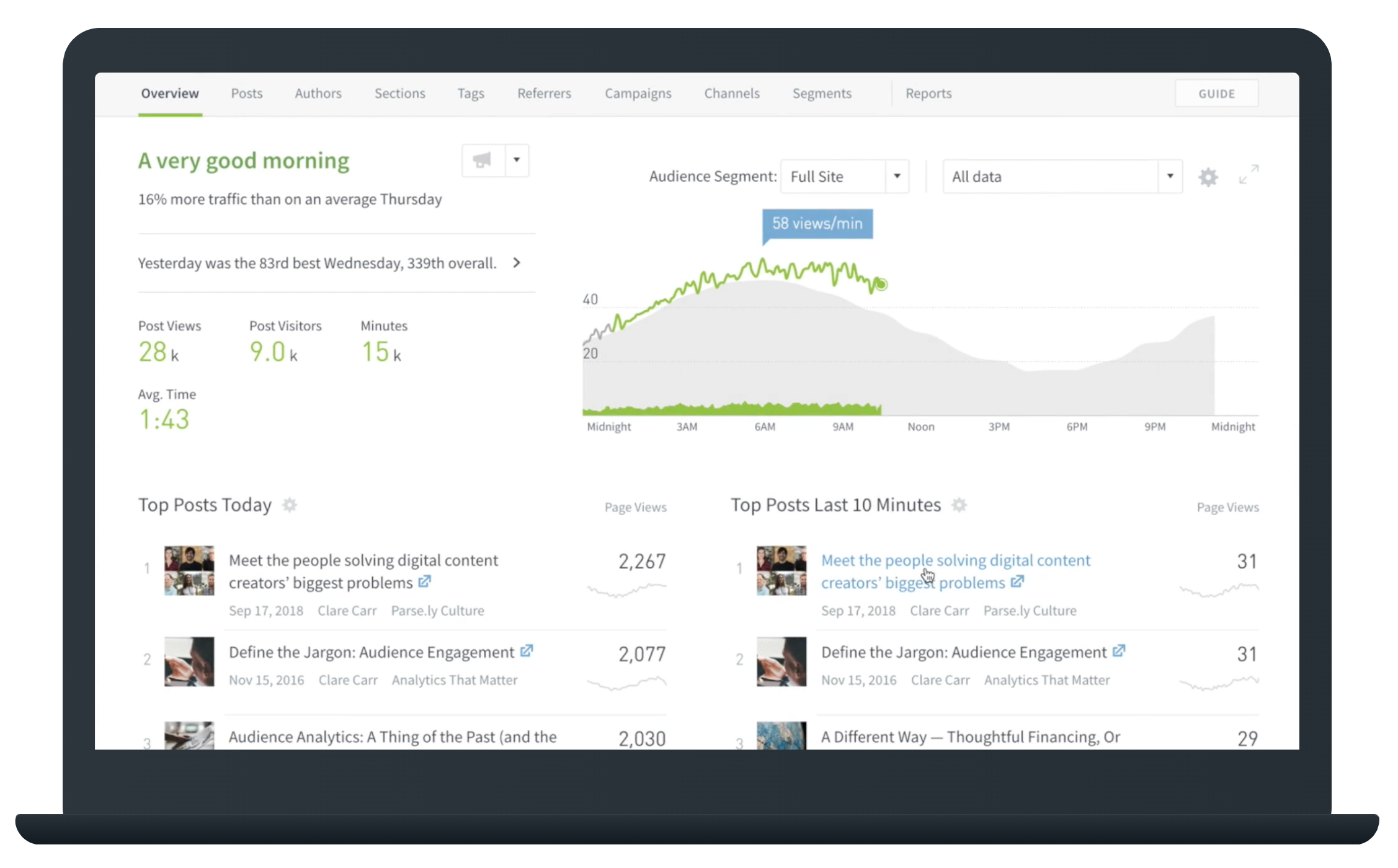1398x868 pixels.
Task: Click the GUIDE button
Action: coord(1216,93)
